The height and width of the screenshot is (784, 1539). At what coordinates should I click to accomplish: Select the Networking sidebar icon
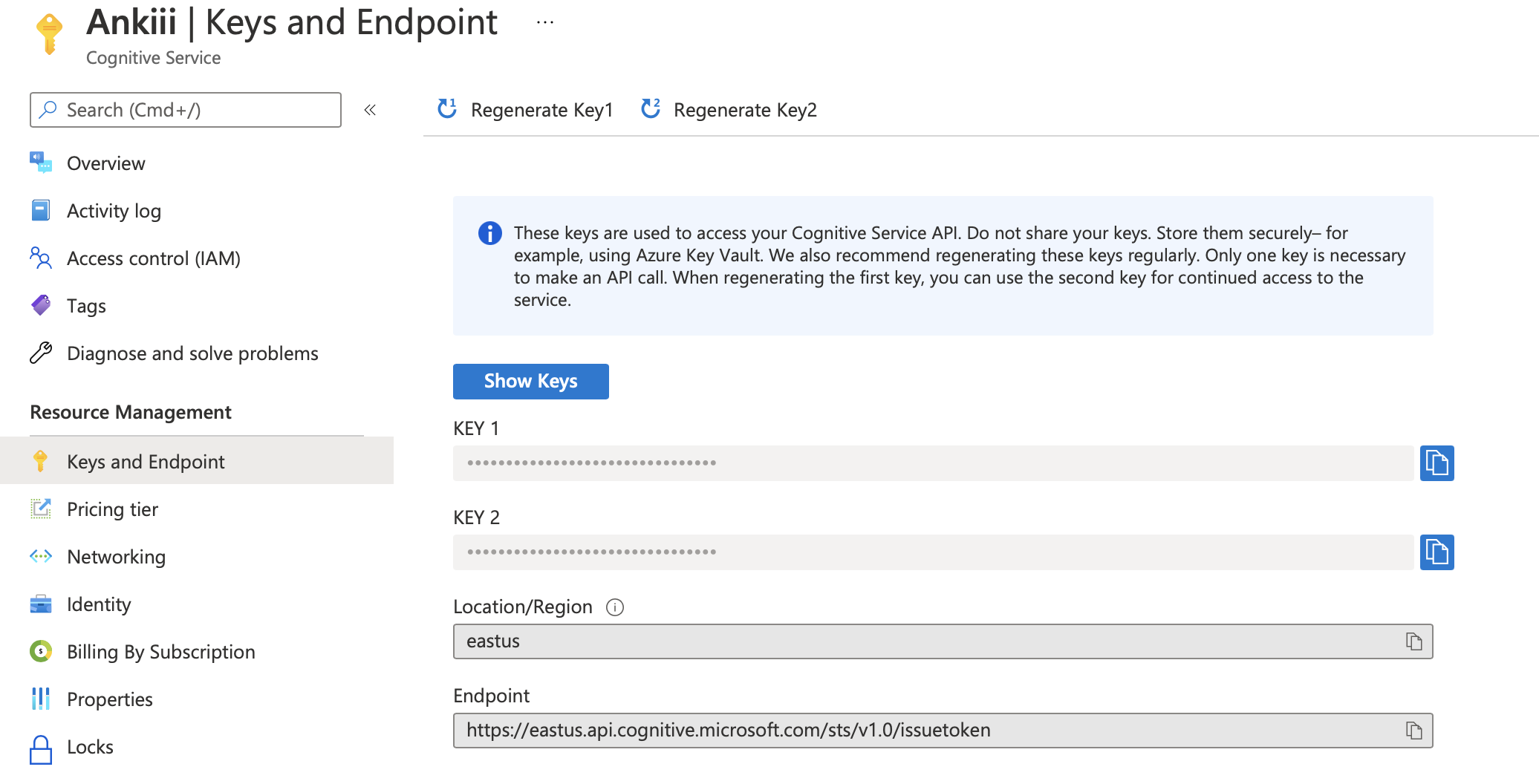pyautogui.click(x=41, y=556)
